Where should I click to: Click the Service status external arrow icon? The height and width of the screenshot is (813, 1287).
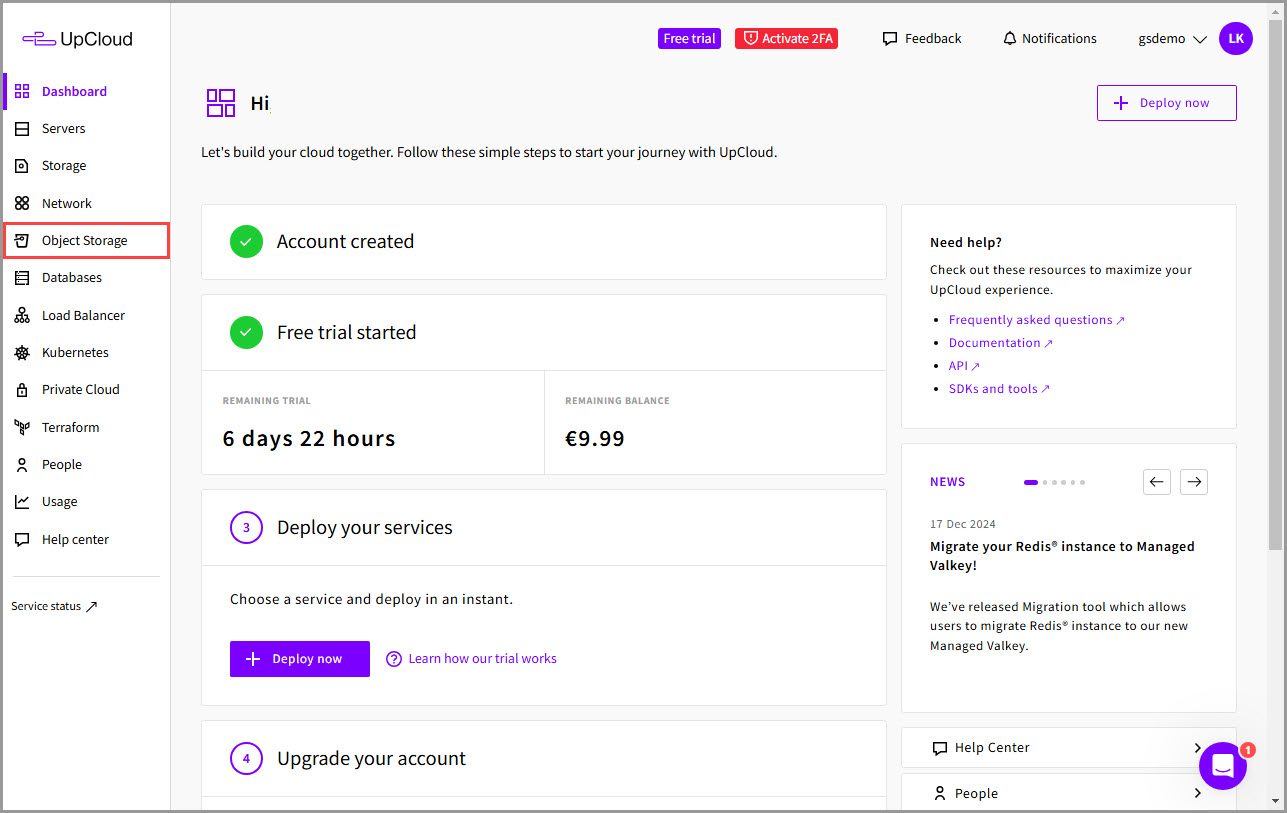92,607
